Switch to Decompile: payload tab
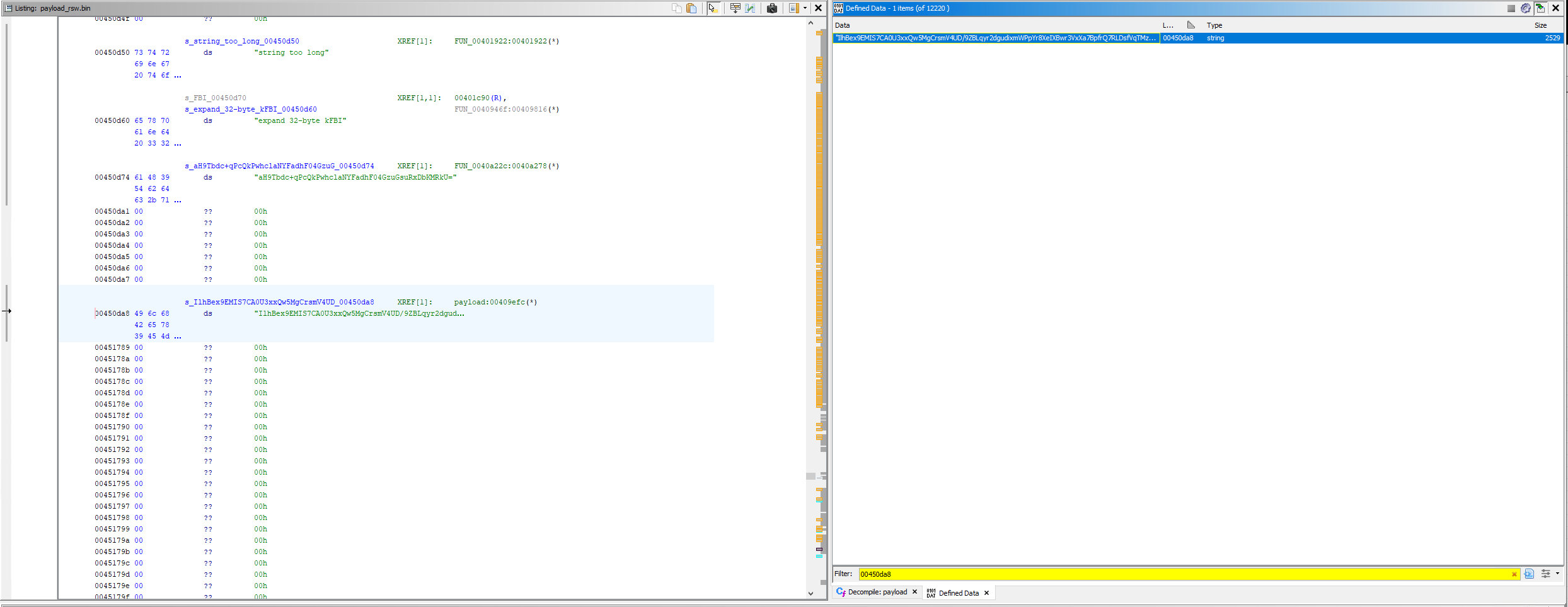Image resolution: width=1568 pixels, height=607 pixels. click(x=877, y=592)
